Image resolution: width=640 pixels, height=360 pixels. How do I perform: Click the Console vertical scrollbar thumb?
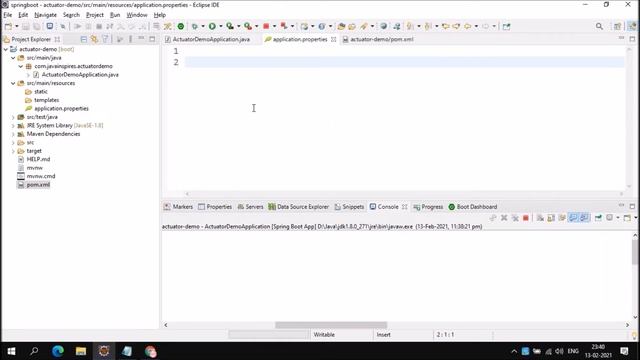coord(635,252)
